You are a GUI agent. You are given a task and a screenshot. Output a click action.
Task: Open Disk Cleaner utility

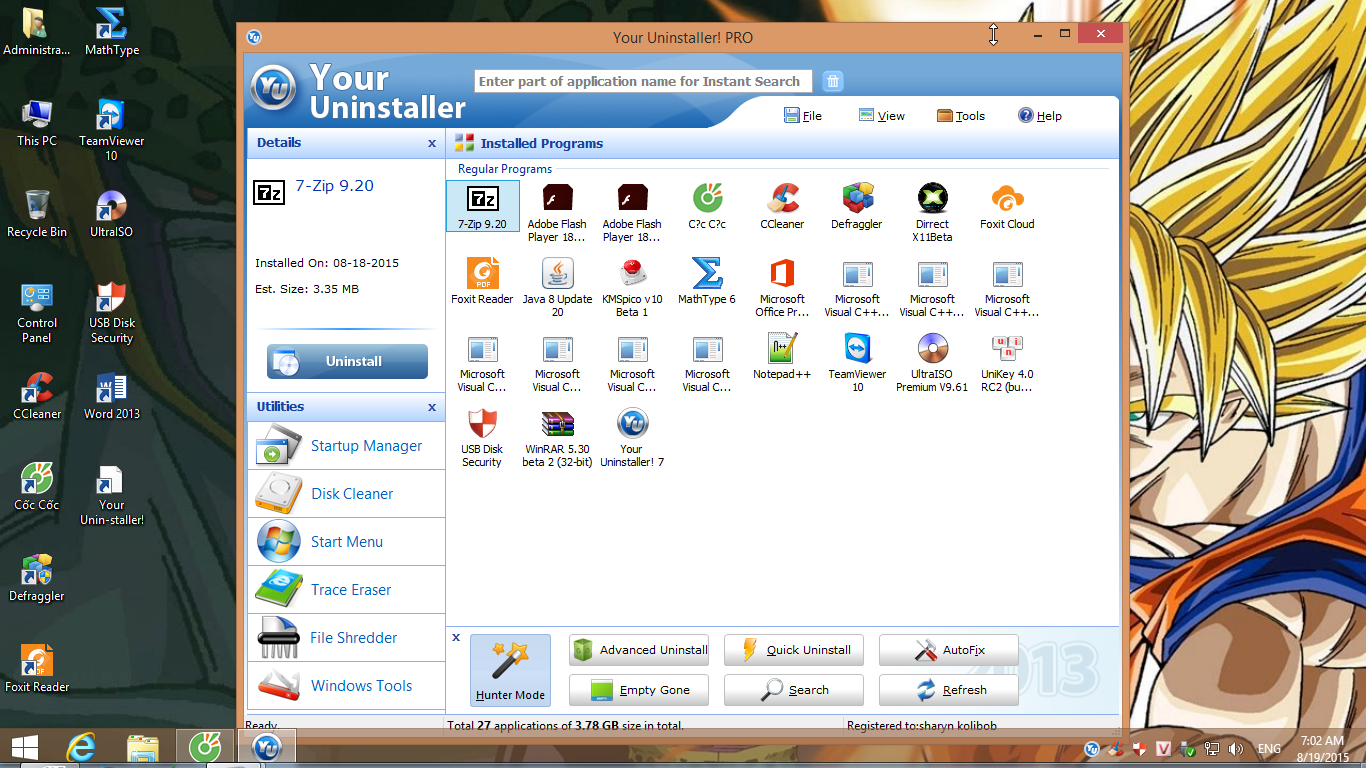click(345, 494)
